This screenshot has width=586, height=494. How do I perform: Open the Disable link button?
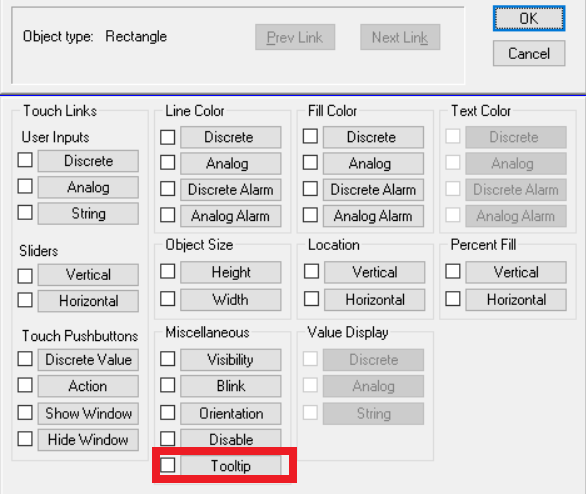point(231,439)
